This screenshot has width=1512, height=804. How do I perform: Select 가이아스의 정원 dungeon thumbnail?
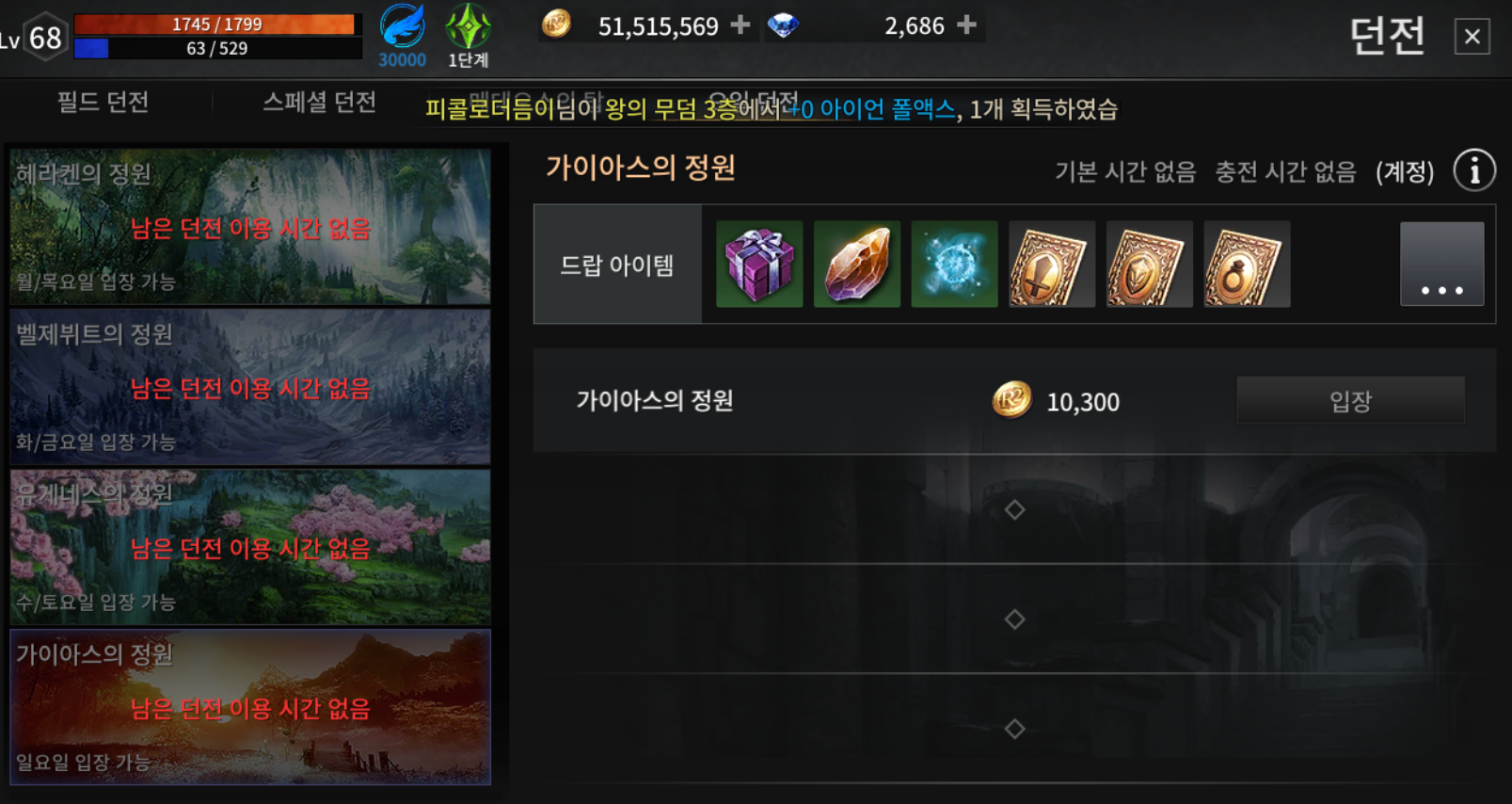(250, 707)
